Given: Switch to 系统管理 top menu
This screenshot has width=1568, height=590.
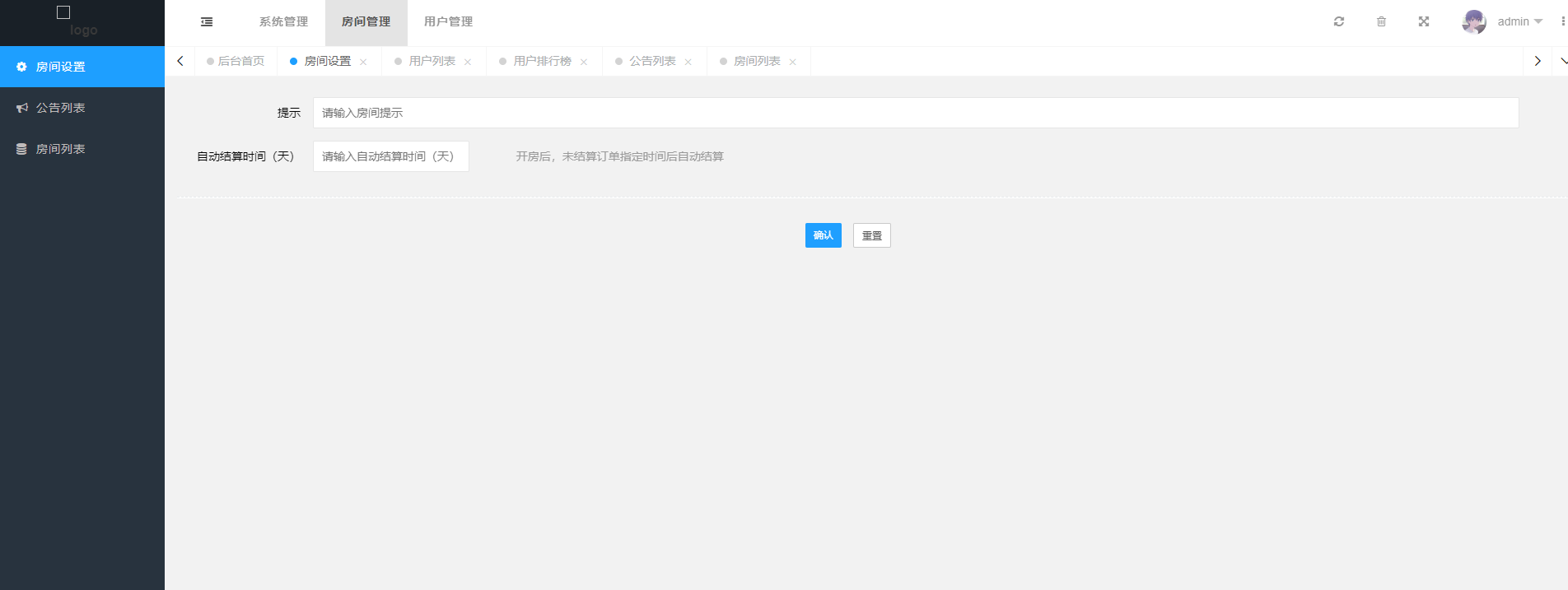Looking at the screenshot, I should (x=283, y=22).
